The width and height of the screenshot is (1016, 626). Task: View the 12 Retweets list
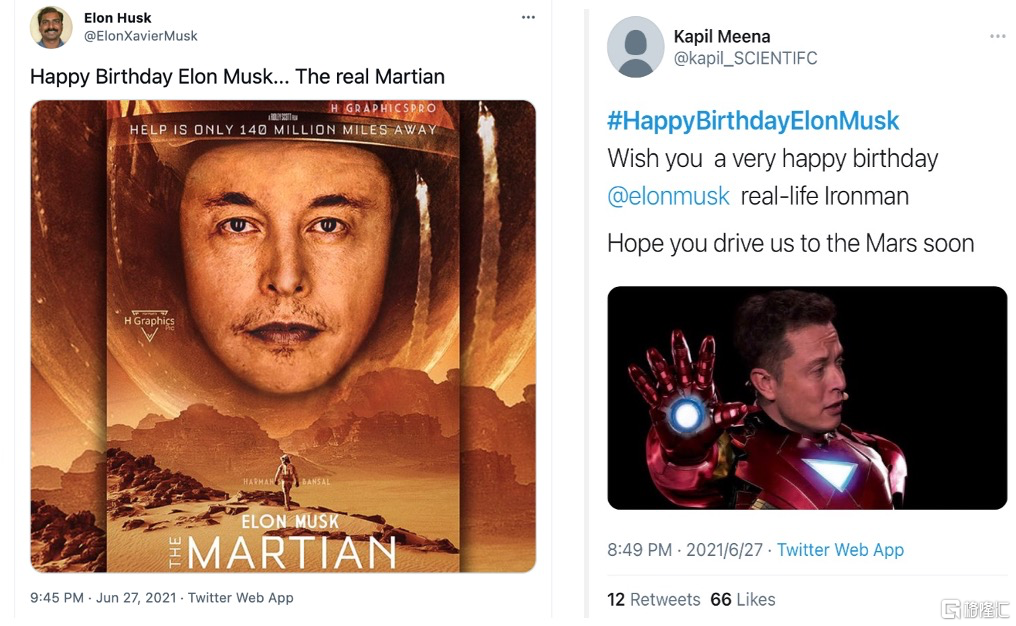(x=653, y=600)
